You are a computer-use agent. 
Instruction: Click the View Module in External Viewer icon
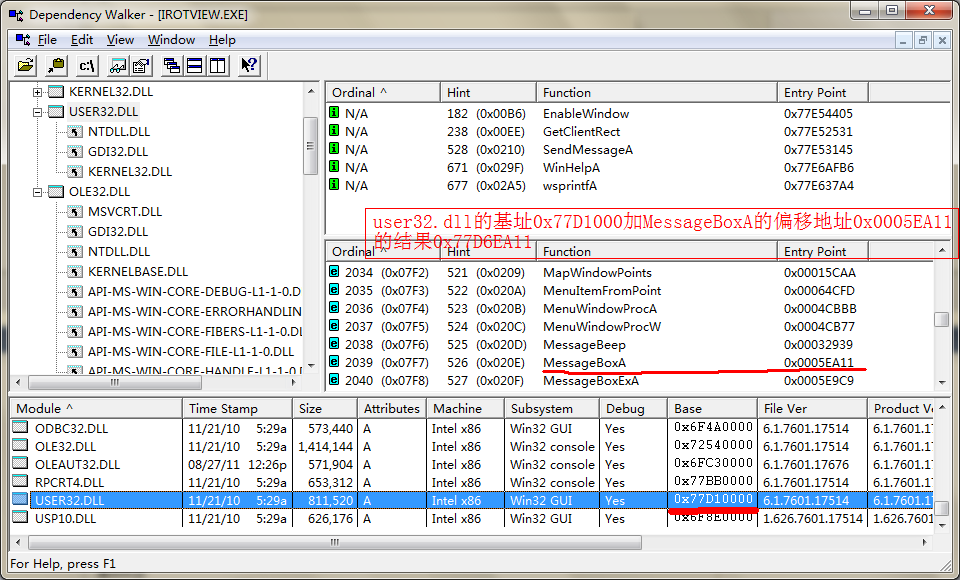click(118, 65)
